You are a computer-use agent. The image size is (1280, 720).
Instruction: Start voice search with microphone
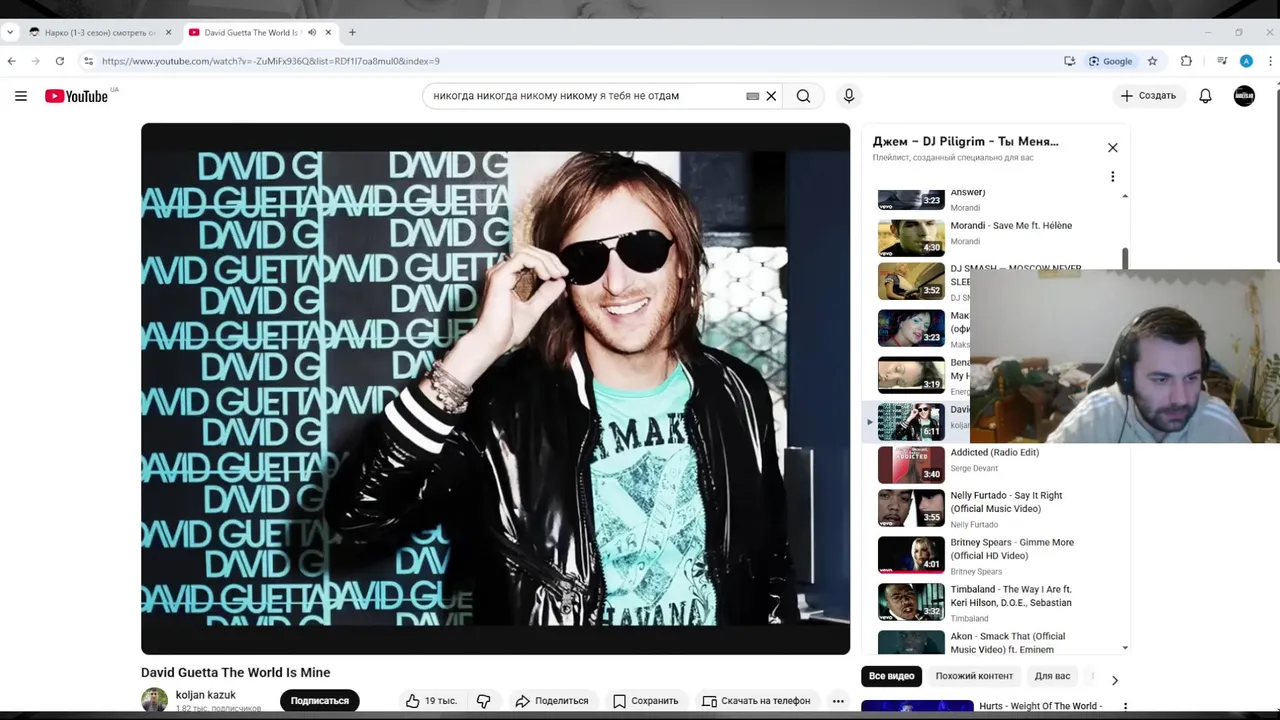tap(849, 96)
